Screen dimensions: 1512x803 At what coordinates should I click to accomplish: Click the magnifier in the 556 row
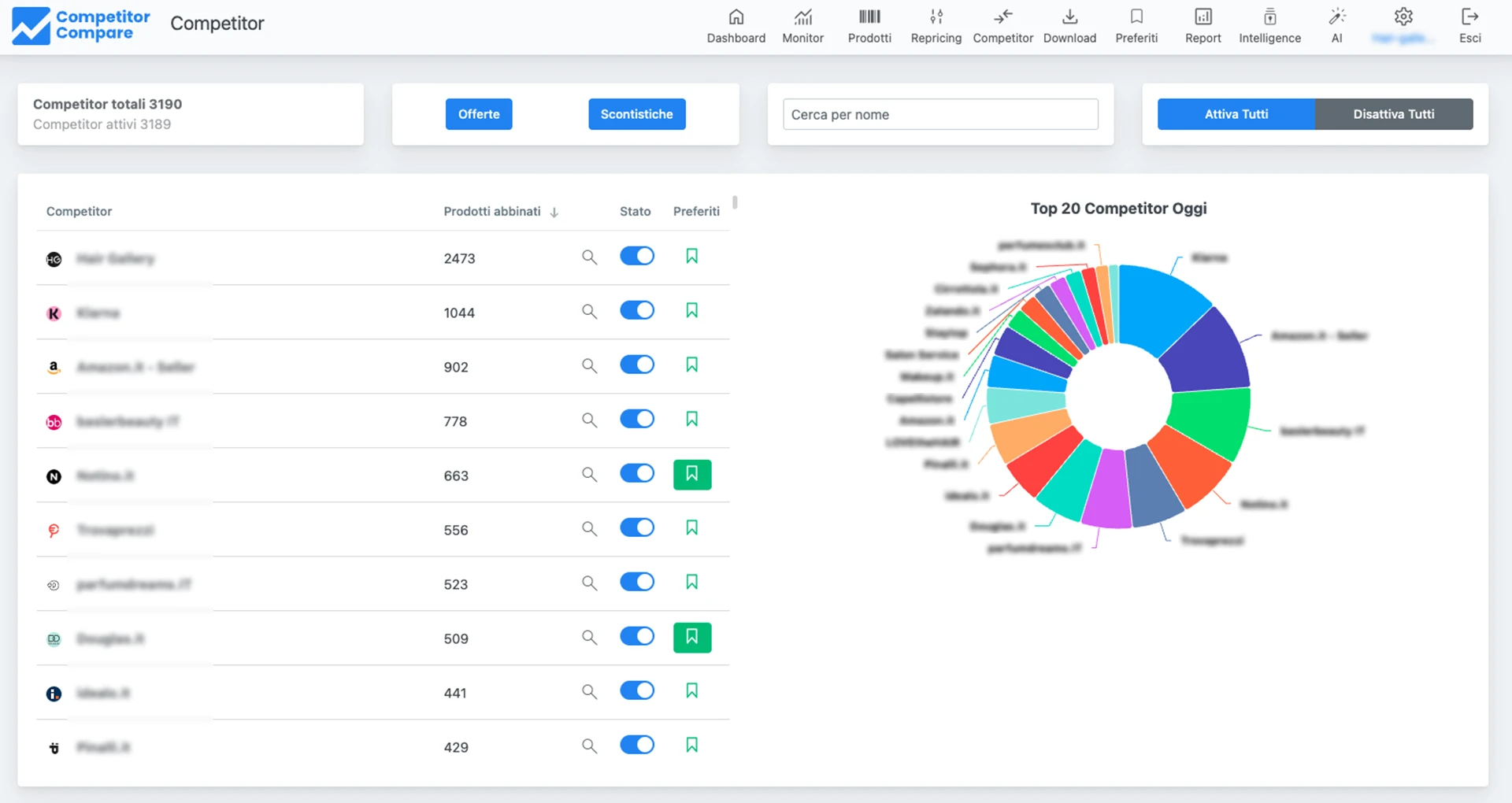point(589,529)
